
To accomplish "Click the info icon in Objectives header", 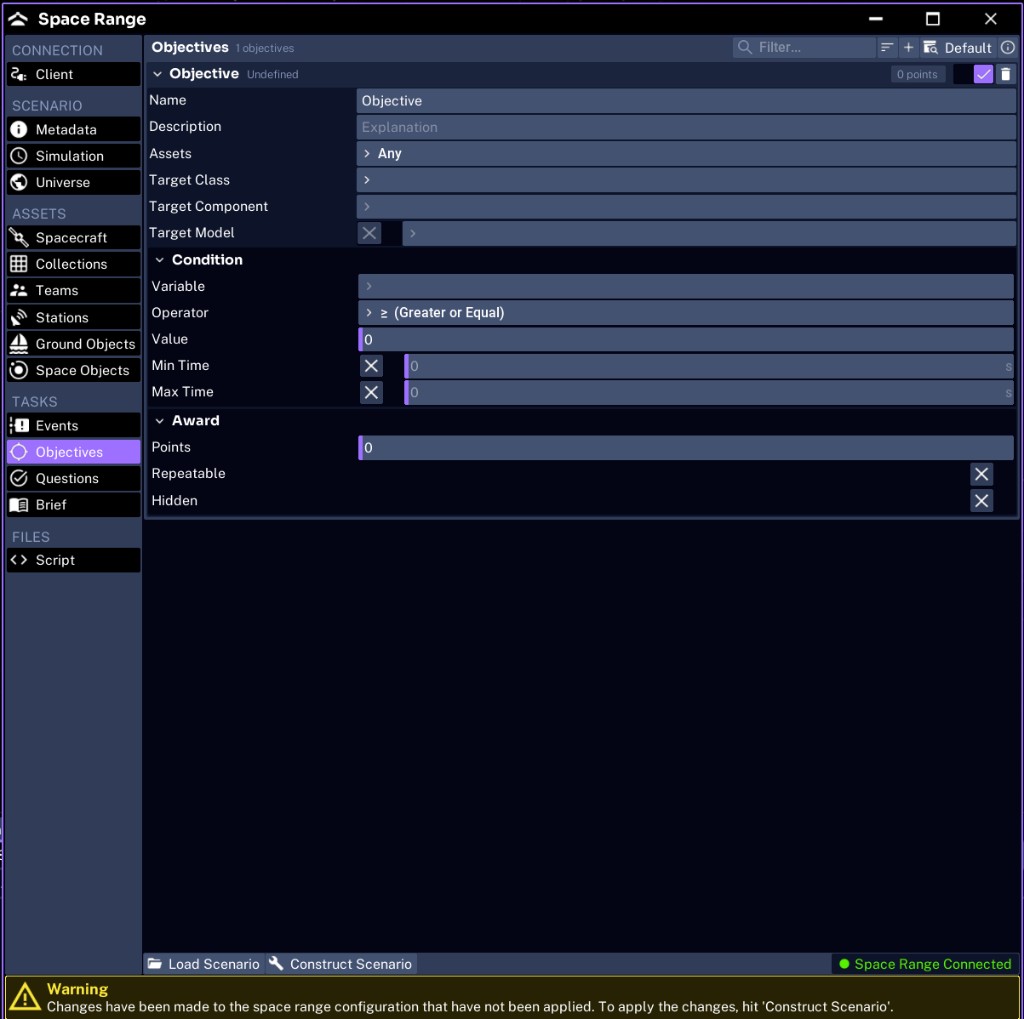I will tap(1008, 48).
